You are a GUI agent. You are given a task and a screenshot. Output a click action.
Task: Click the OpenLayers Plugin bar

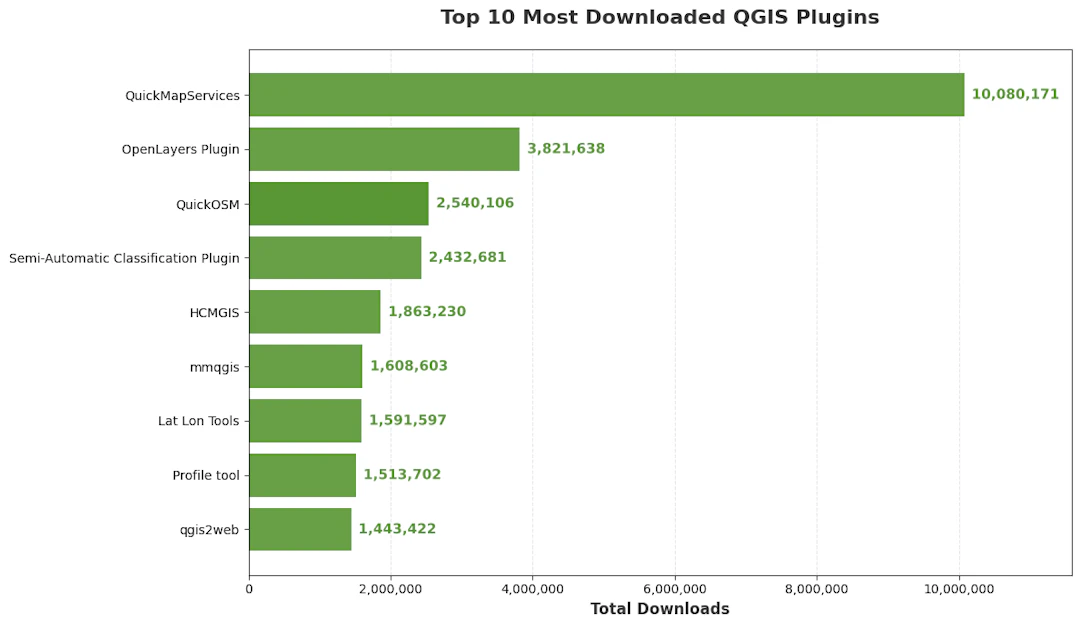point(384,149)
